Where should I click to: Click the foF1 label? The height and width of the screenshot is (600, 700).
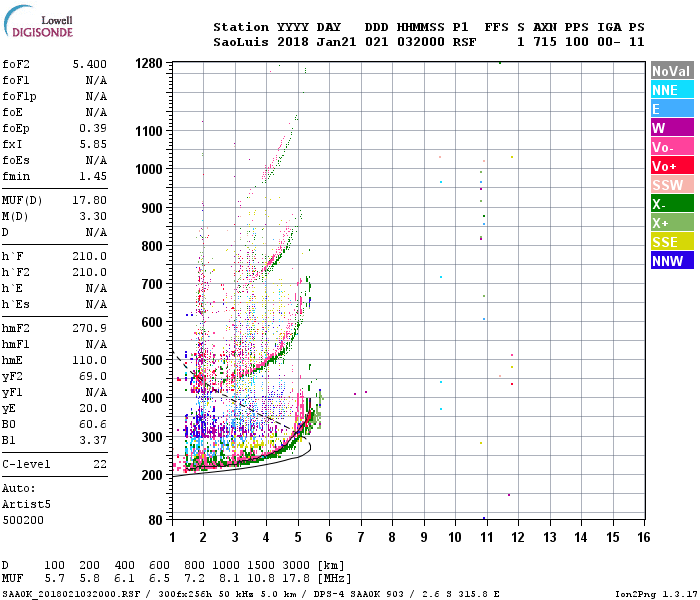[x=16, y=80]
